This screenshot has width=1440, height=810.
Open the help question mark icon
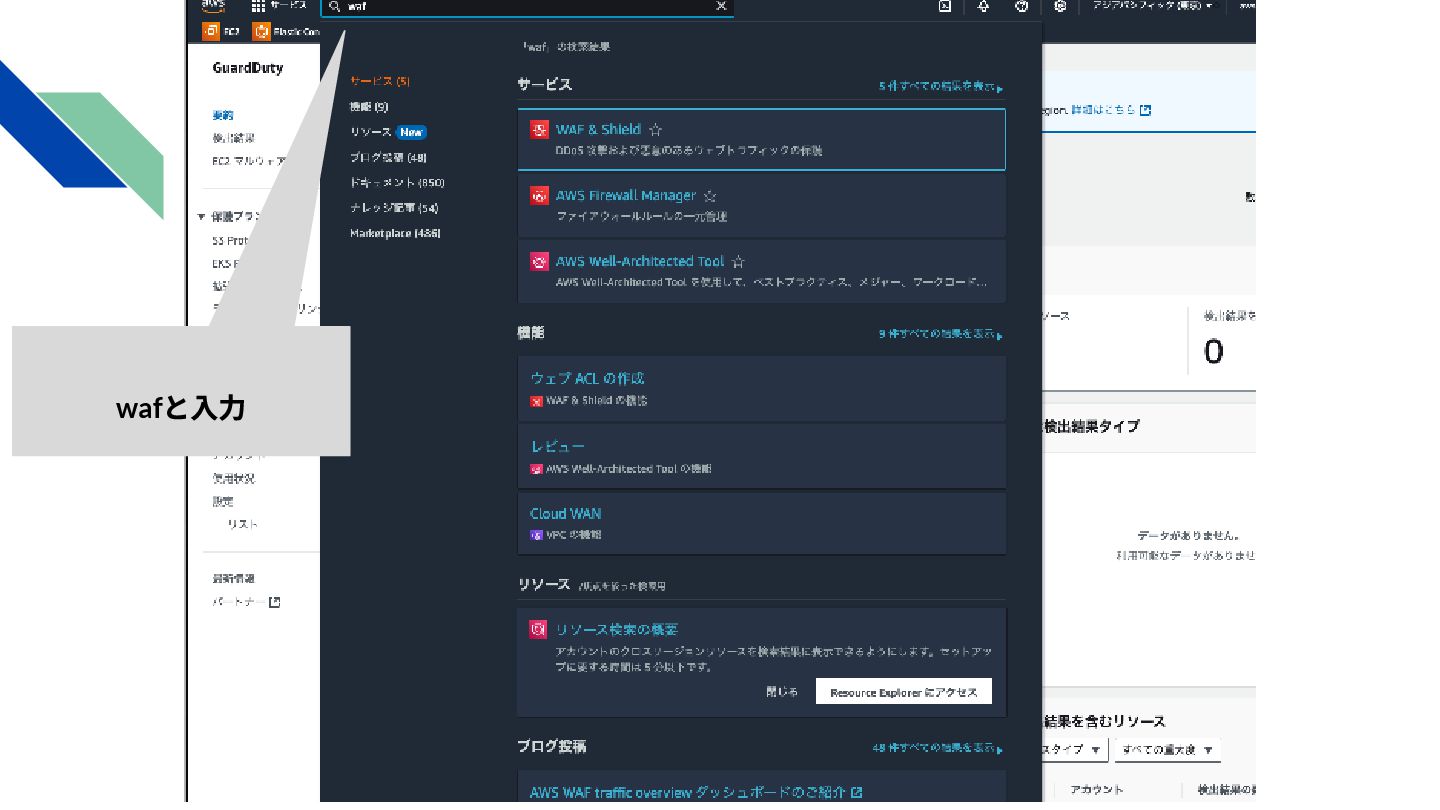(x=1021, y=6)
